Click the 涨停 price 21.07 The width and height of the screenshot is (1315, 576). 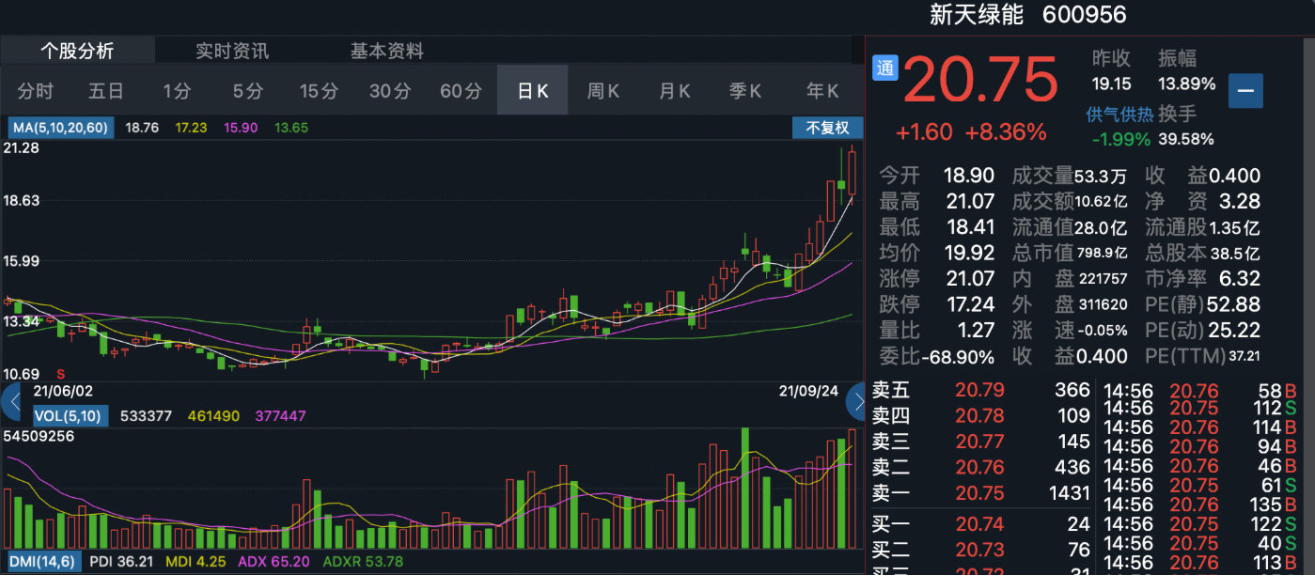click(x=970, y=278)
